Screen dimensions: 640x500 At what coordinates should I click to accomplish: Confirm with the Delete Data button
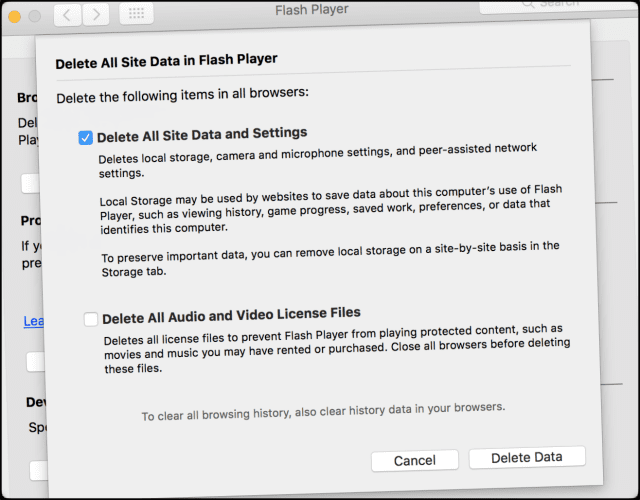tap(527, 458)
